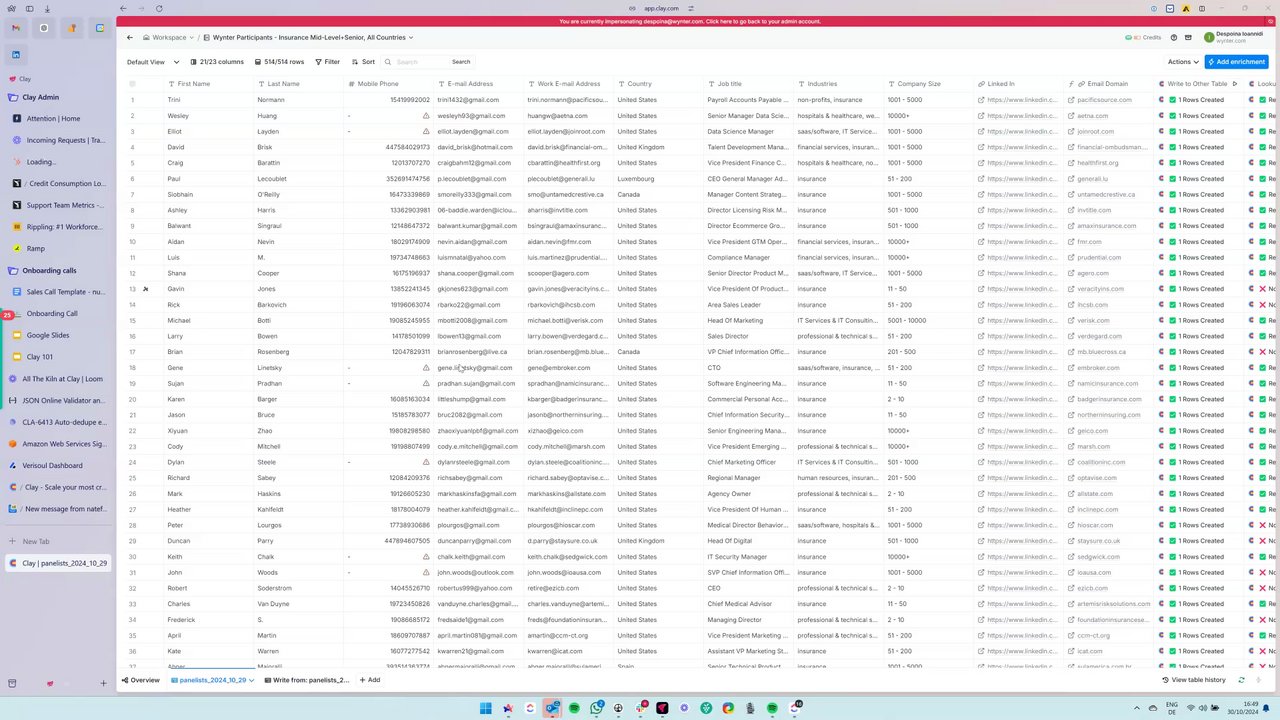
Task: Click the browser downloads icon
Action: point(47,8)
